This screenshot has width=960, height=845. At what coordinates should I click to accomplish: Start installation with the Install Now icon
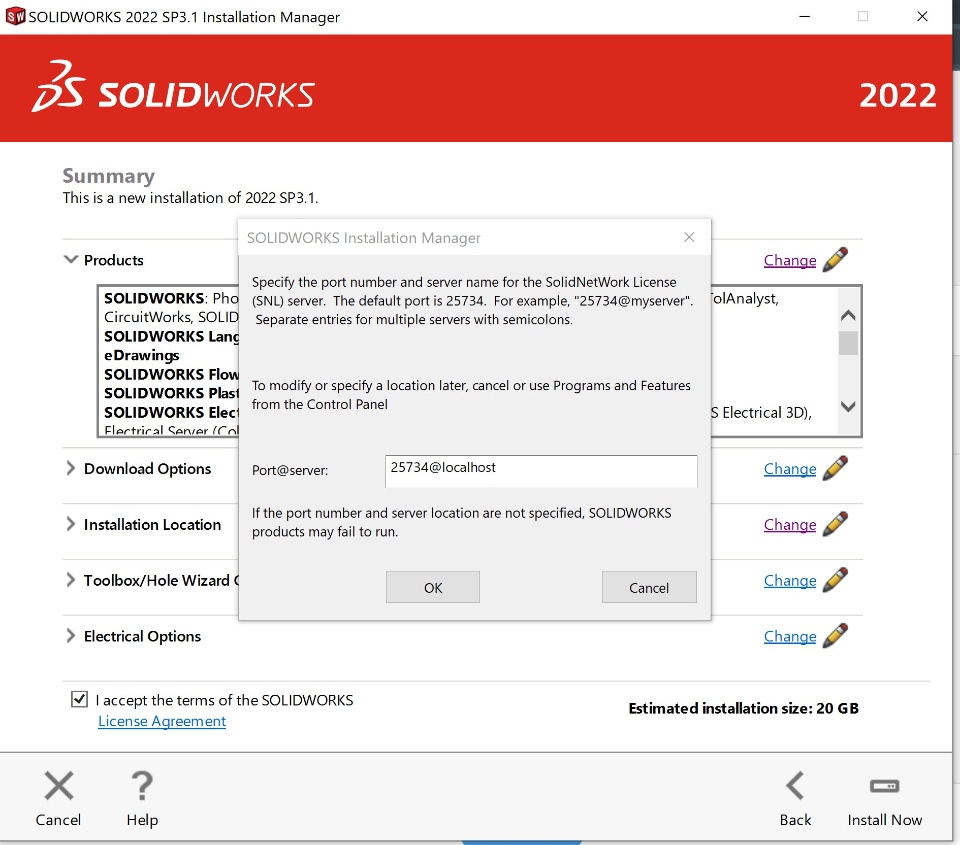(x=885, y=786)
